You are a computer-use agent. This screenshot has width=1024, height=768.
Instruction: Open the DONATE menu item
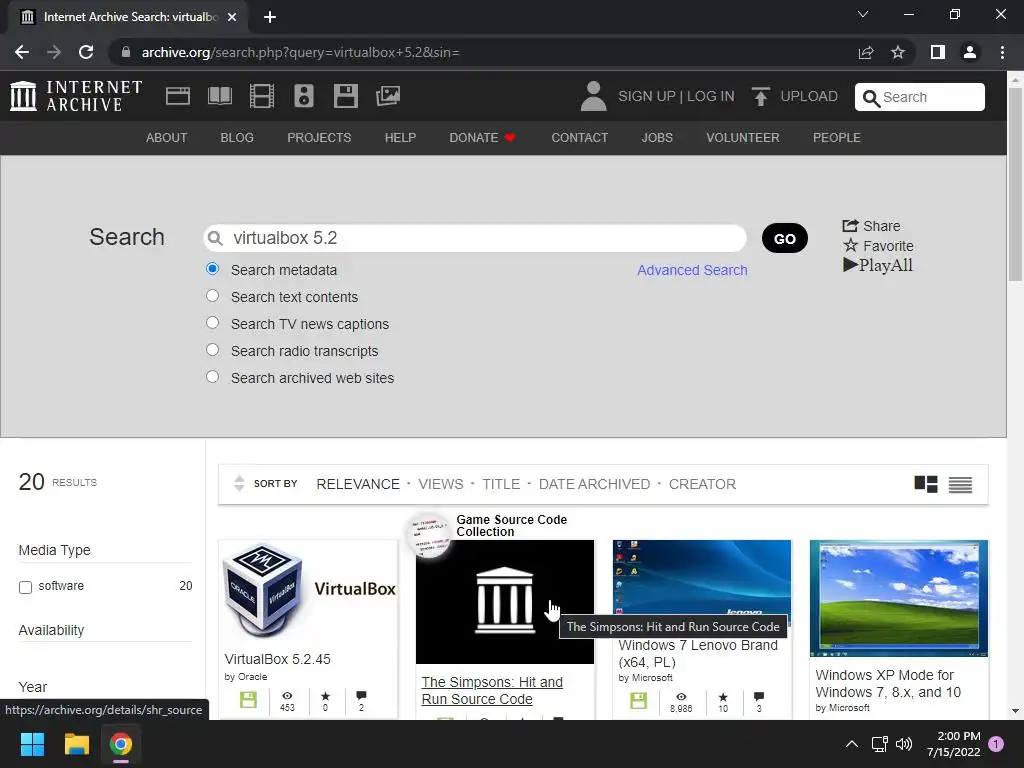pyautogui.click(x=483, y=138)
